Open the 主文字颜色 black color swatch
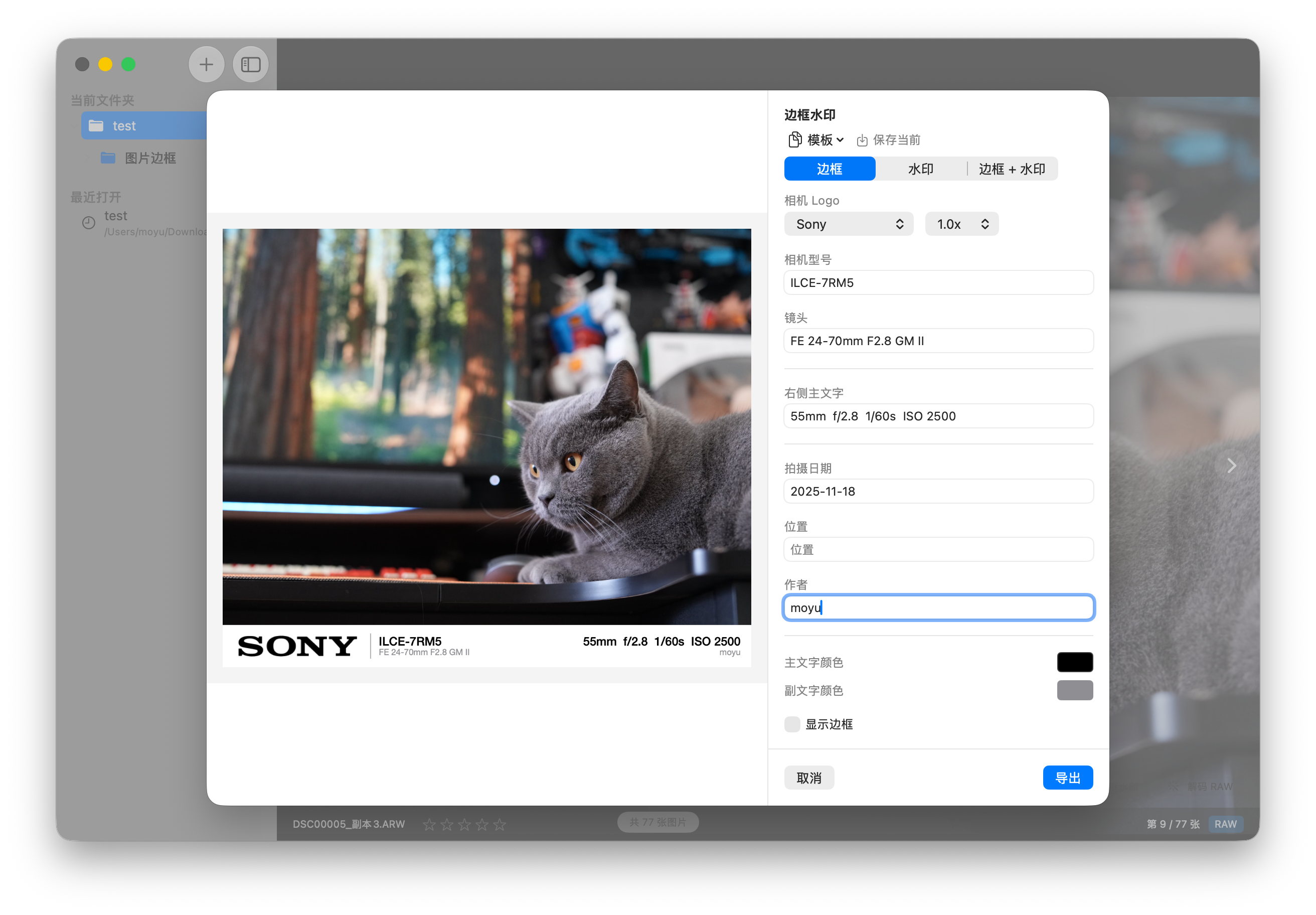The height and width of the screenshot is (915, 1316). tap(1075, 663)
